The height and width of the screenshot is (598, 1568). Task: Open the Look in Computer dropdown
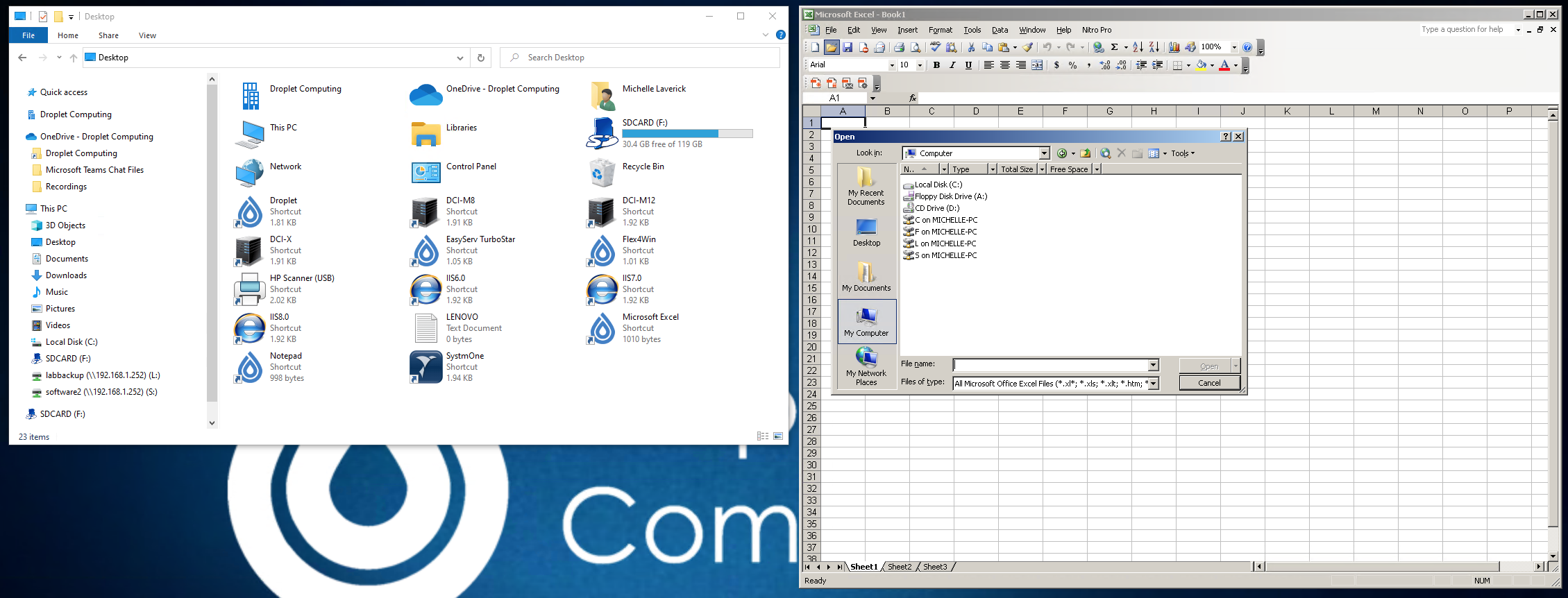[1044, 153]
